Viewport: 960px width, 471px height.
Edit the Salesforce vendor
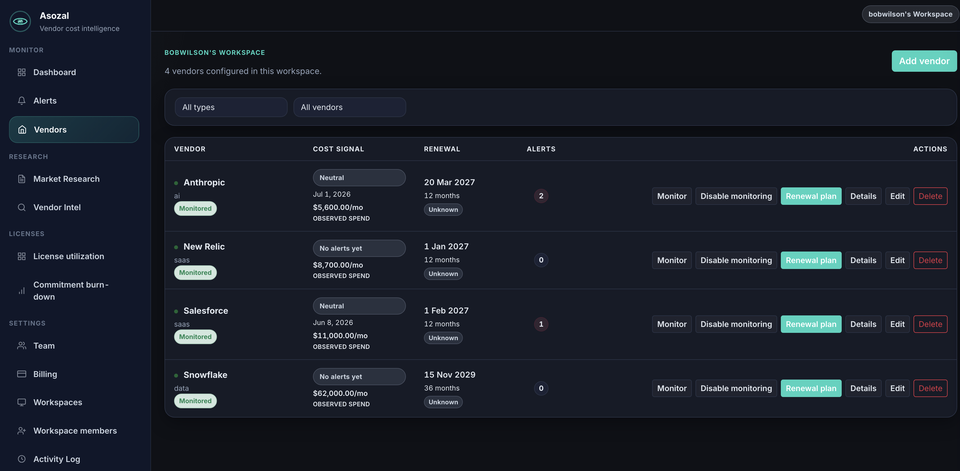pos(898,324)
